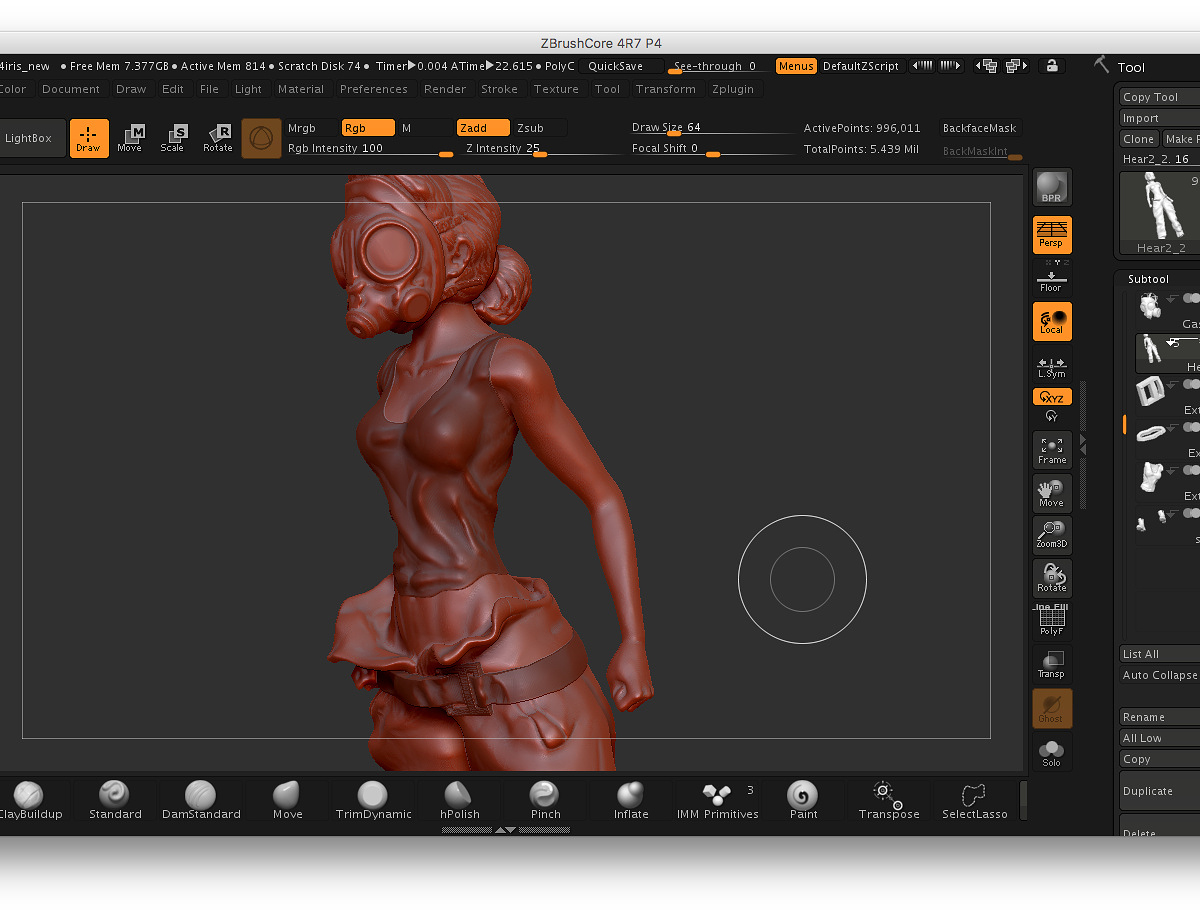Click the Move canvas navigation button

(1052, 493)
